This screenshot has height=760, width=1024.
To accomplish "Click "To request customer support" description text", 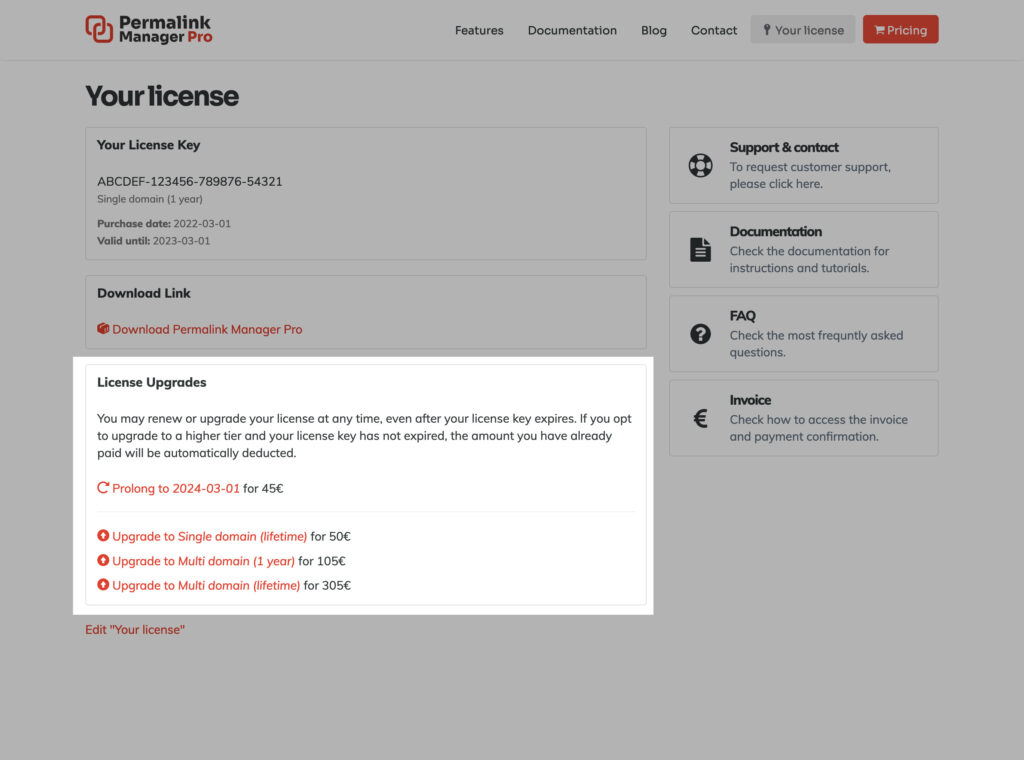I will (x=810, y=176).
